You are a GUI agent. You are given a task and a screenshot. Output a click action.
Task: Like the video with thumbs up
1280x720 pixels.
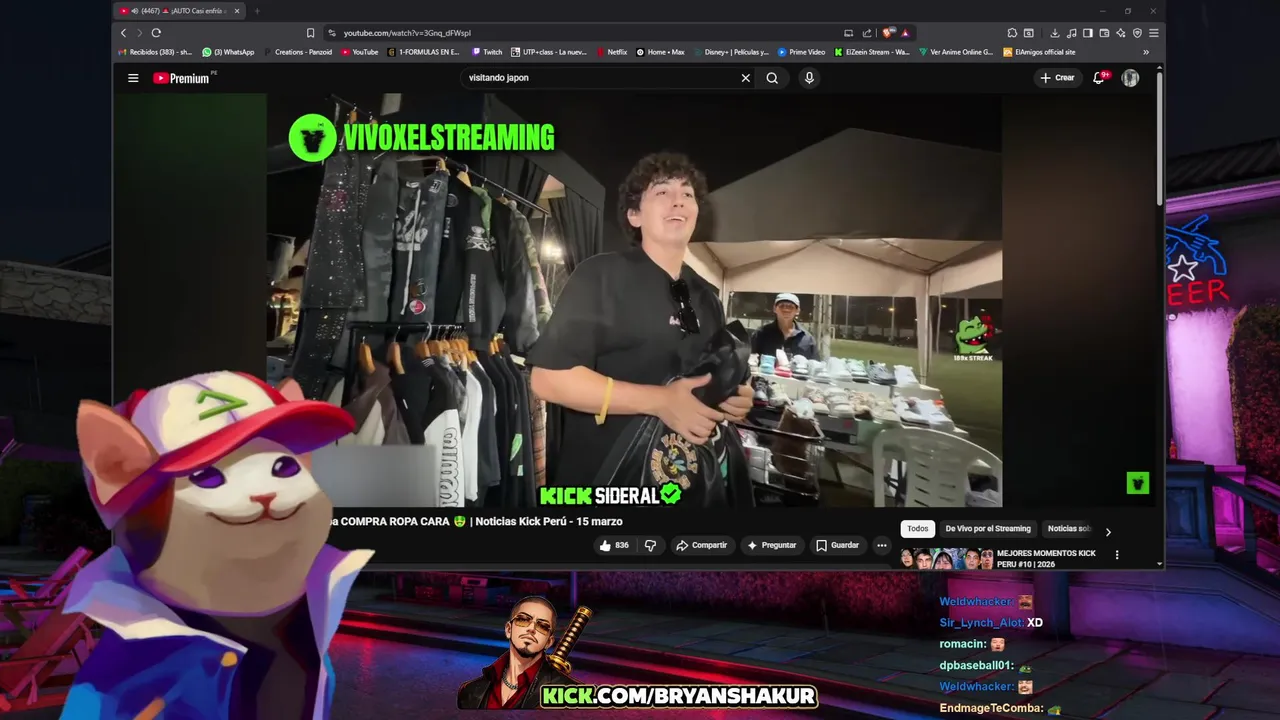pos(614,545)
